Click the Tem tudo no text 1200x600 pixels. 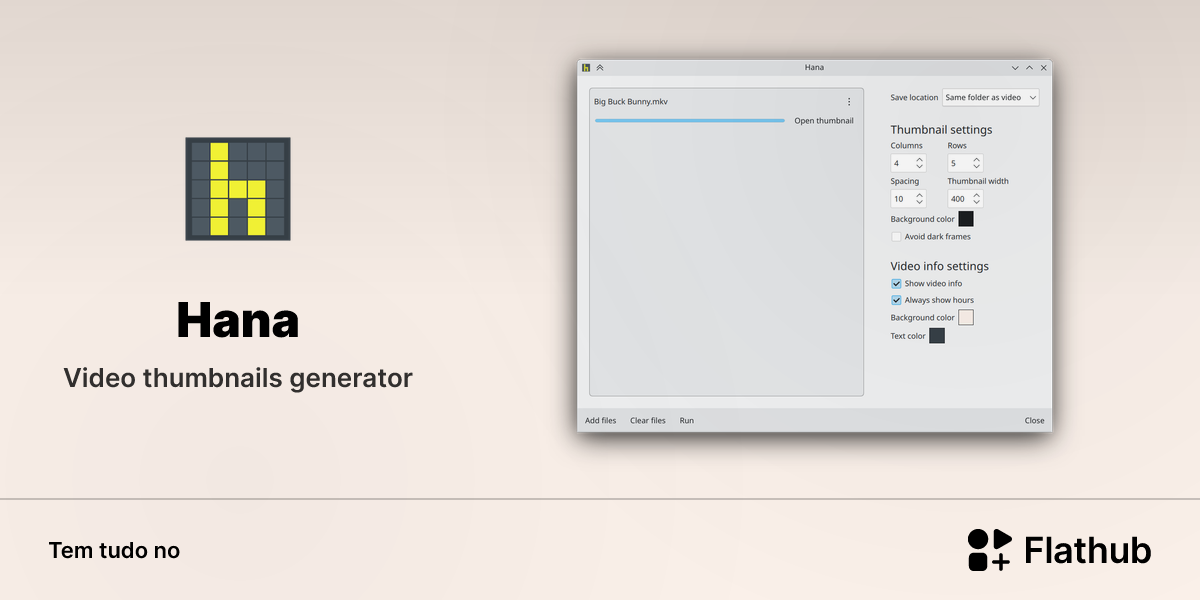tap(114, 550)
